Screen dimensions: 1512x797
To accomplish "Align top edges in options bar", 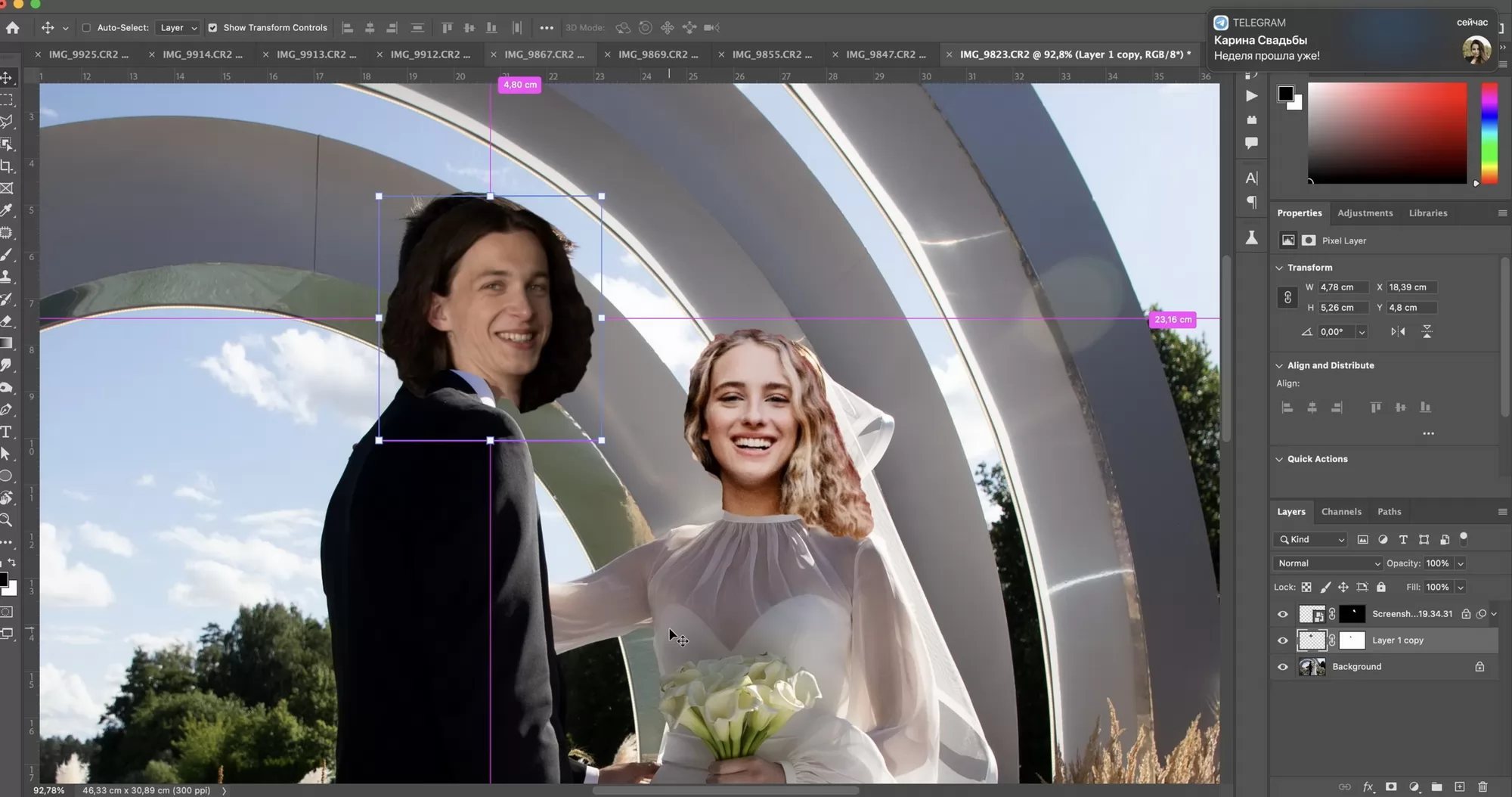I will coord(447,28).
